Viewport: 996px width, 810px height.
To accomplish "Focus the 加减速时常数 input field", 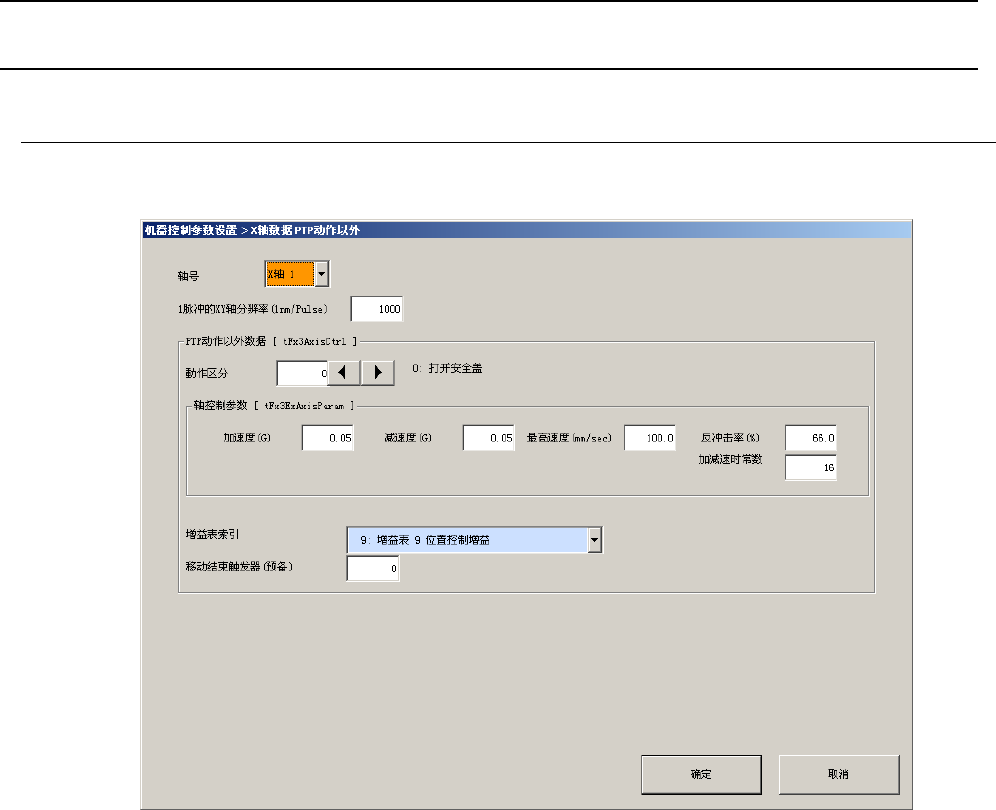I will tap(811, 467).
